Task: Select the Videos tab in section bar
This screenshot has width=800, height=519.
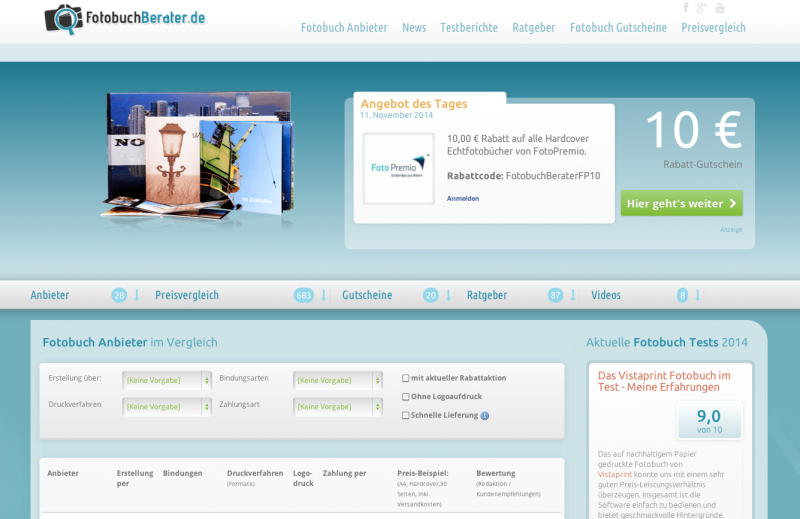Action: pyautogui.click(x=606, y=295)
